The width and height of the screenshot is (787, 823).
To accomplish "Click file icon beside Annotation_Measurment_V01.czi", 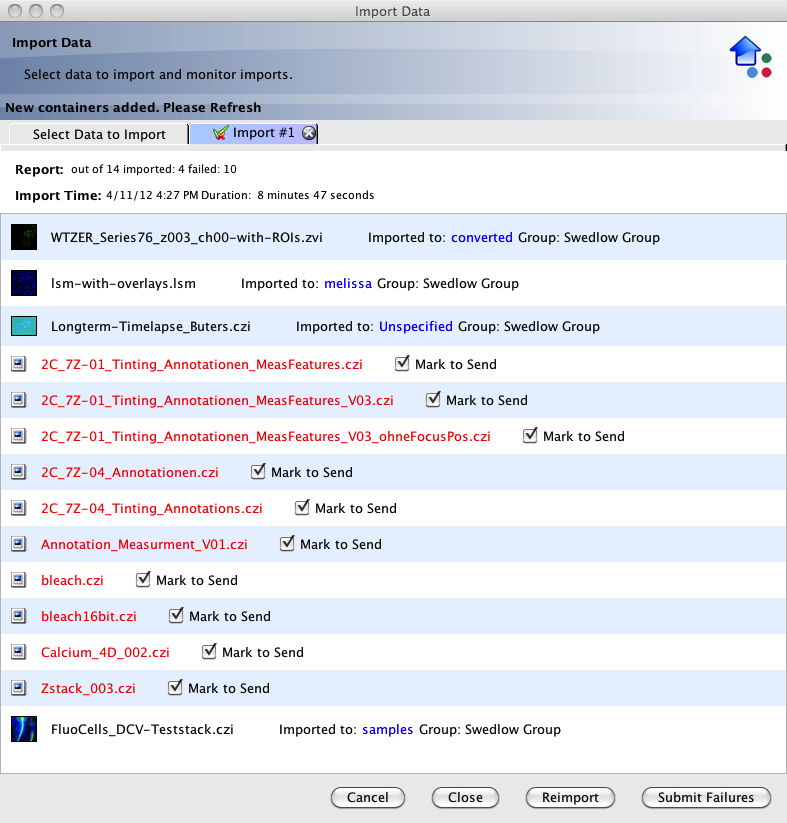I will pyautogui.click(x=18, y=544).
